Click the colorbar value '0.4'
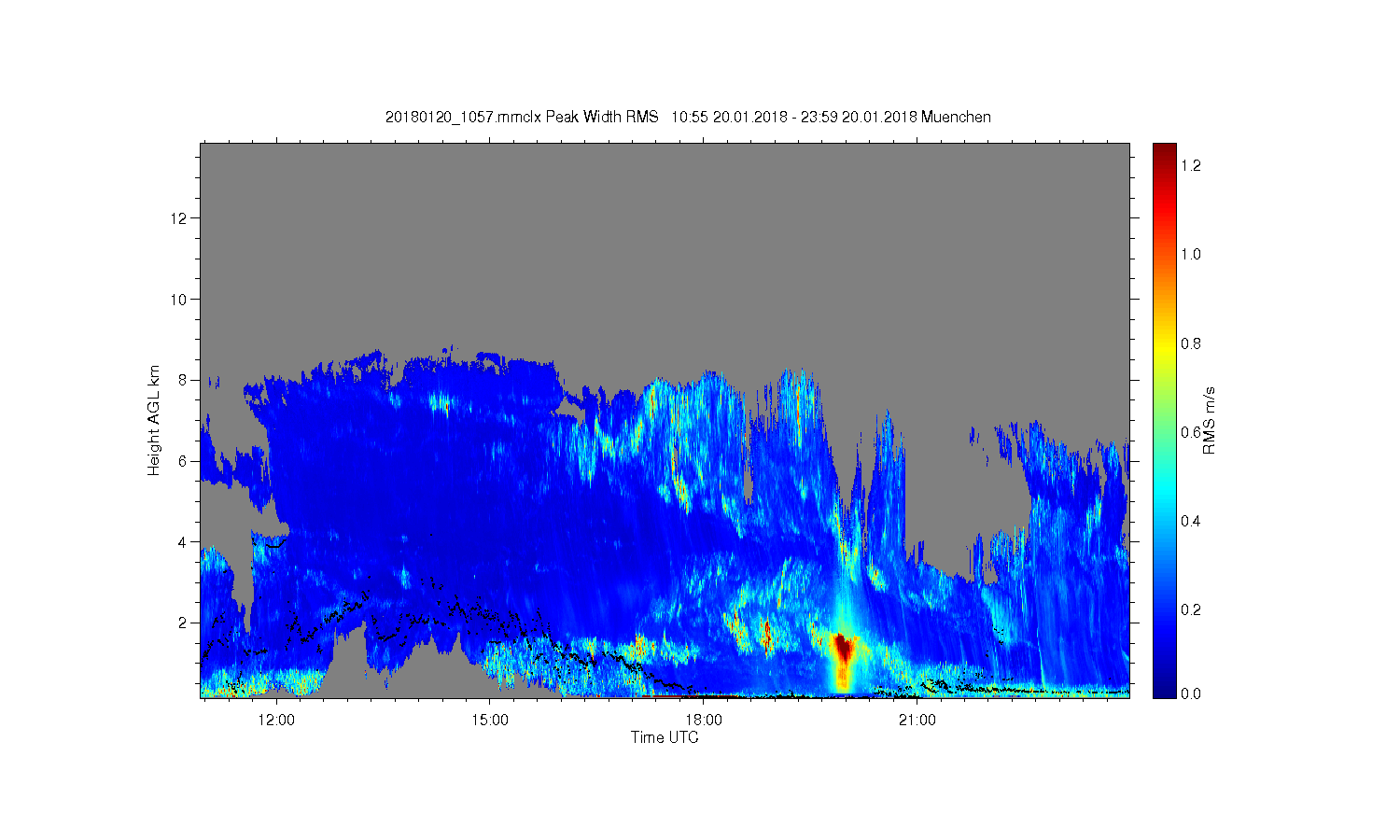 click(1191, 521)
